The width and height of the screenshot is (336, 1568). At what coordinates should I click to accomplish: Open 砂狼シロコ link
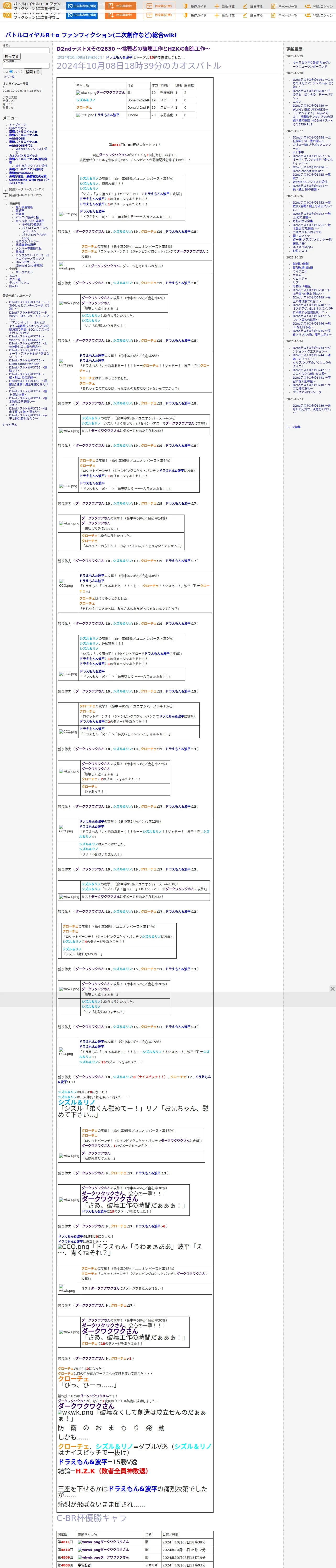pyautogui.click(x=300, y=251)
